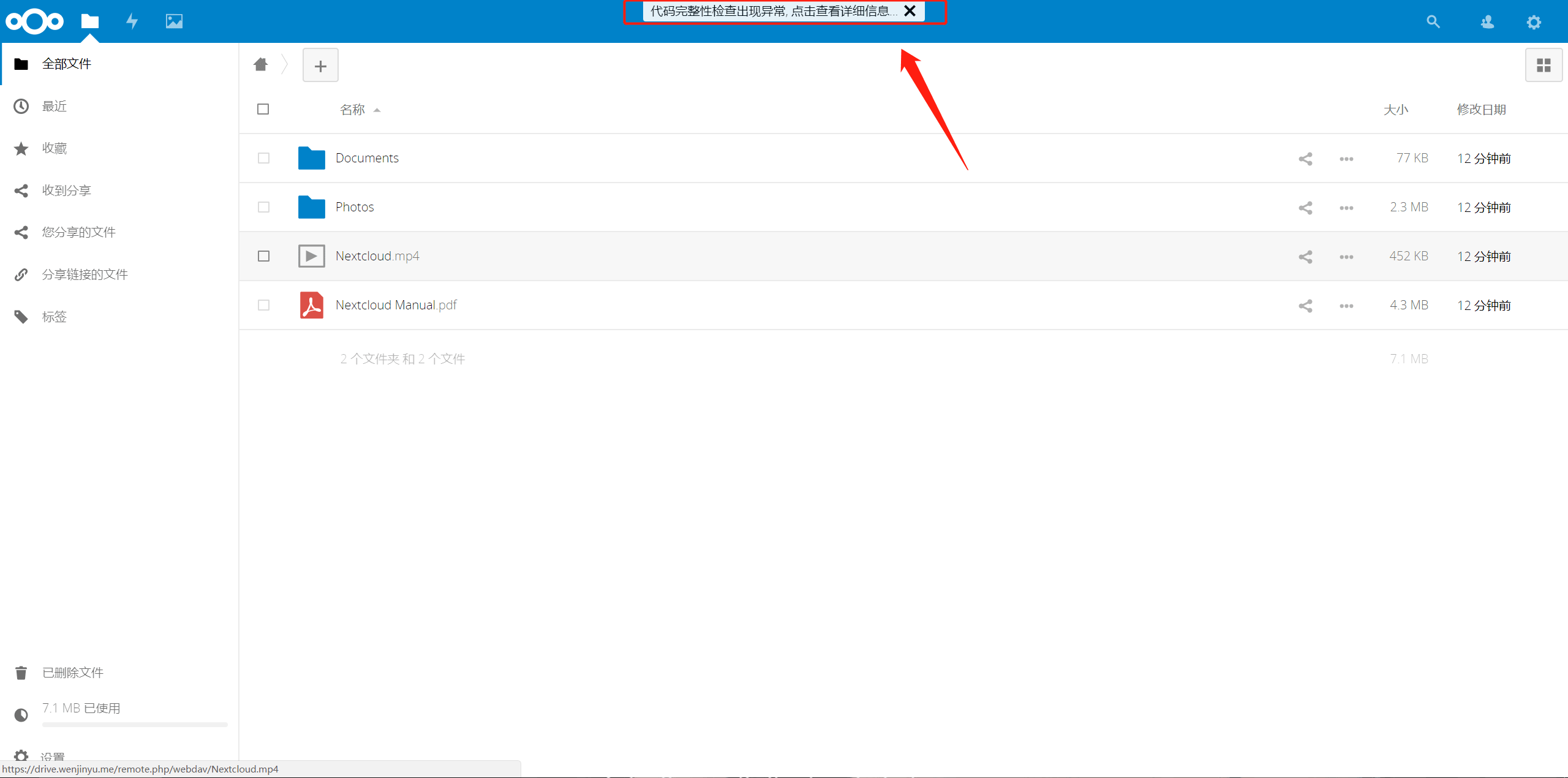This screenshot has height=778, width=1568.
Task: Open the new file plus menu
Action: click(320, 66)
